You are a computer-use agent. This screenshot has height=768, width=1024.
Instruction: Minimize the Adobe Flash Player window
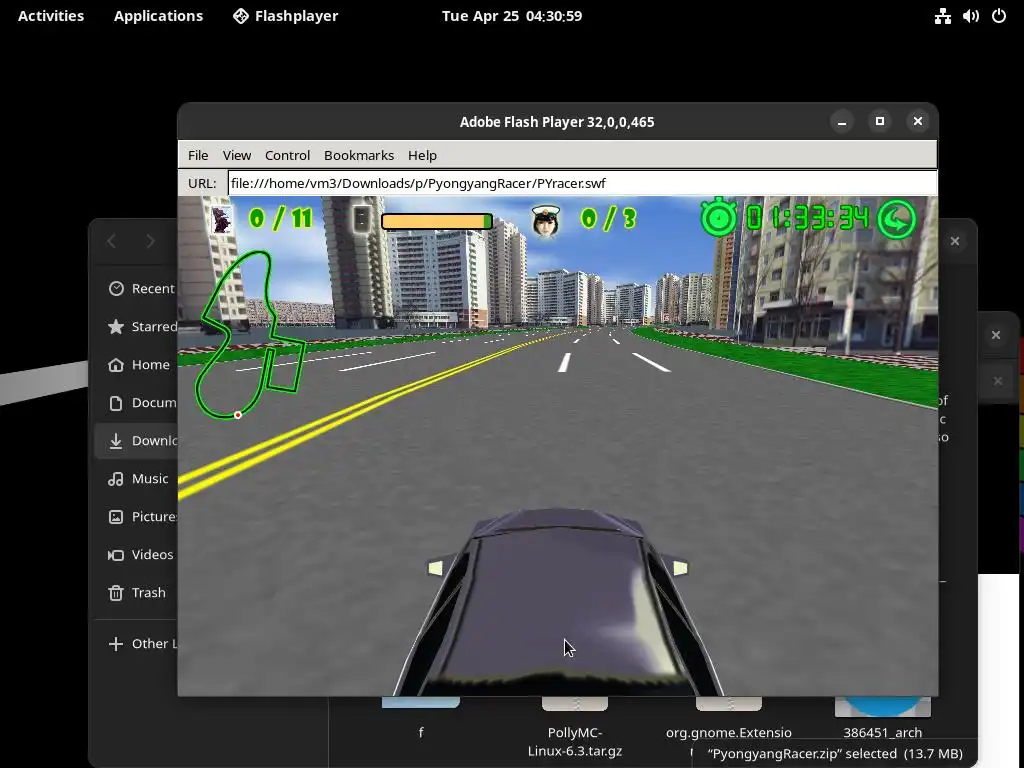click(x=842, y=121)
